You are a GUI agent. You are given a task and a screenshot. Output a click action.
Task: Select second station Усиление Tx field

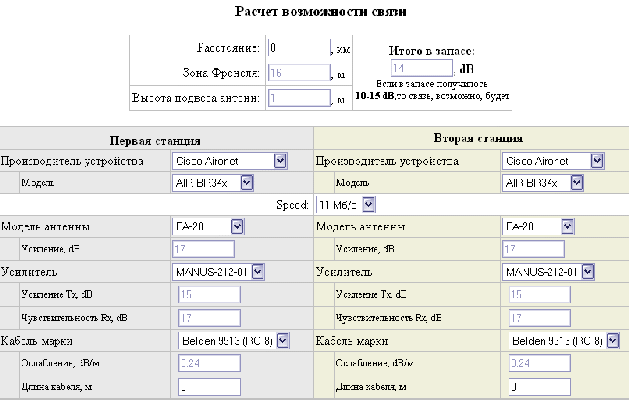pos(540,295)
